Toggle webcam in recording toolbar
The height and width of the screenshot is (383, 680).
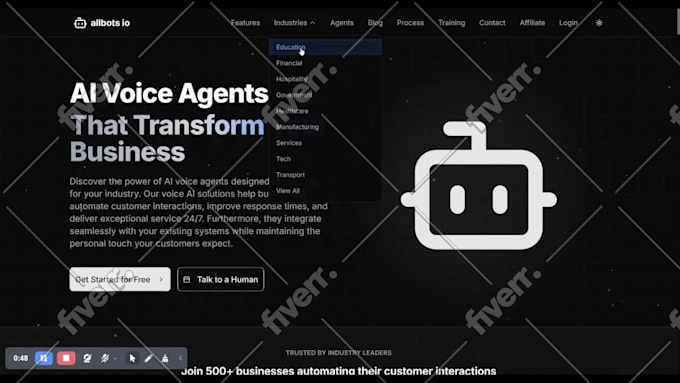(87, 358)
